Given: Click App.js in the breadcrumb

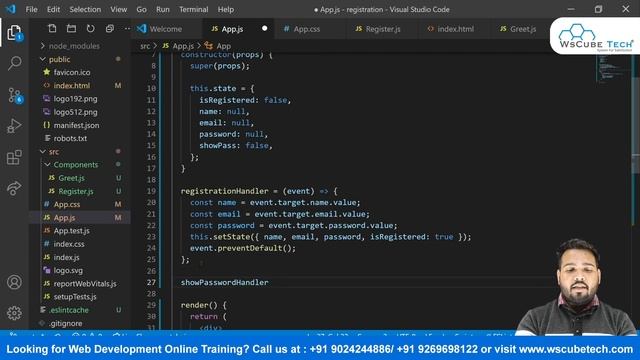Looking at the screenshot, I should (183, 46).
